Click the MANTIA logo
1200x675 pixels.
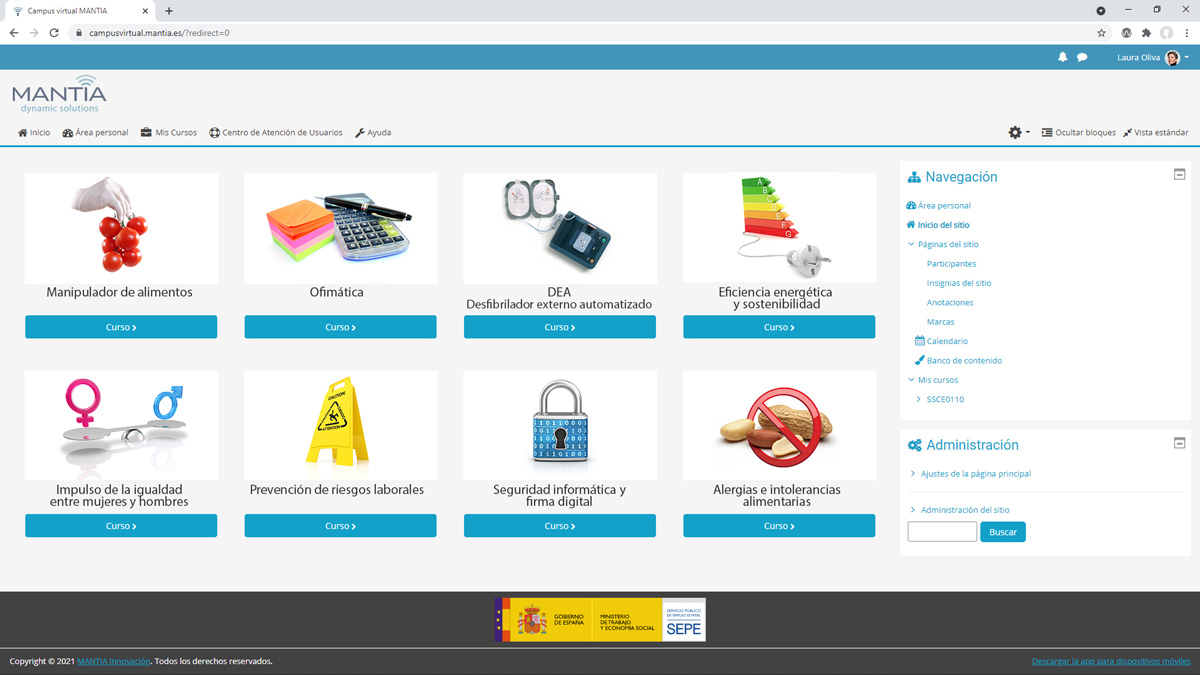(x=59, y=94)
